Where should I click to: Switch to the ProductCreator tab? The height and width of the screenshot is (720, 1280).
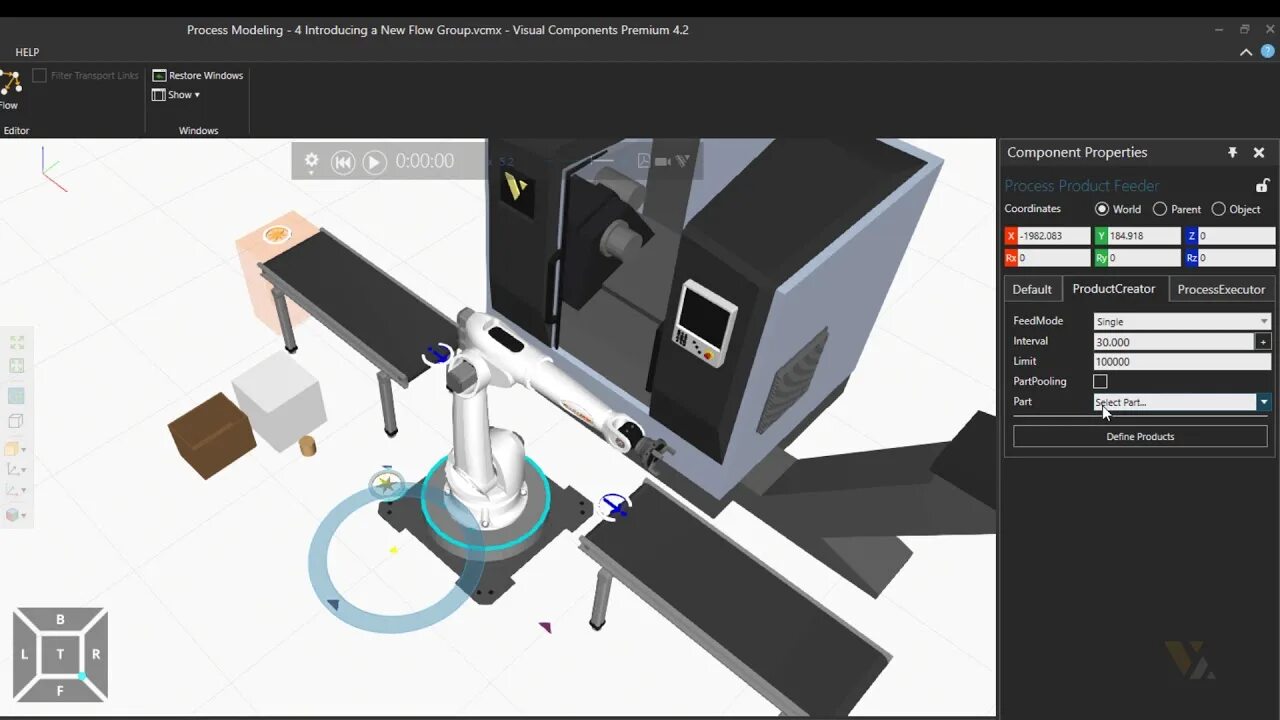pyautogui.click(x=1114, y=288)
